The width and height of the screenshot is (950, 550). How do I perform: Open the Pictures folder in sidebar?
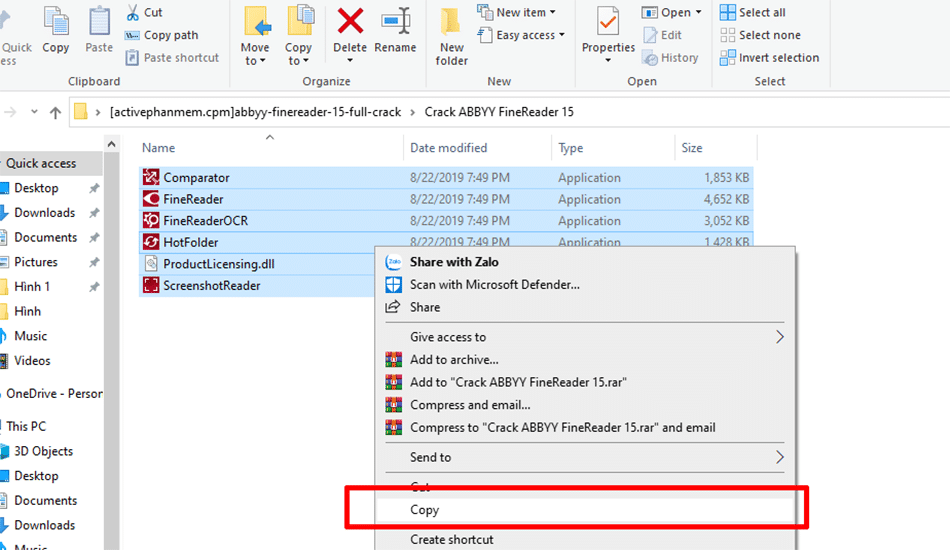[36, 262]
